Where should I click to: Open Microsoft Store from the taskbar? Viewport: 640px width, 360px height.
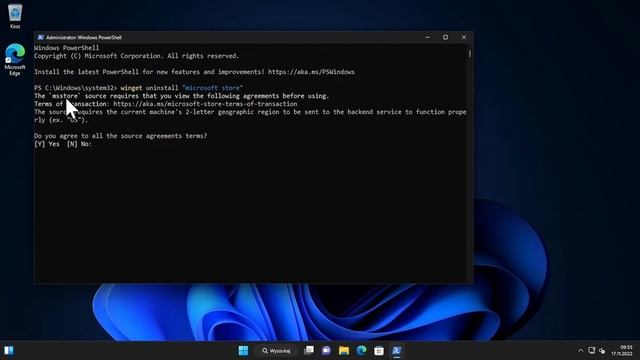click(379, 351)
